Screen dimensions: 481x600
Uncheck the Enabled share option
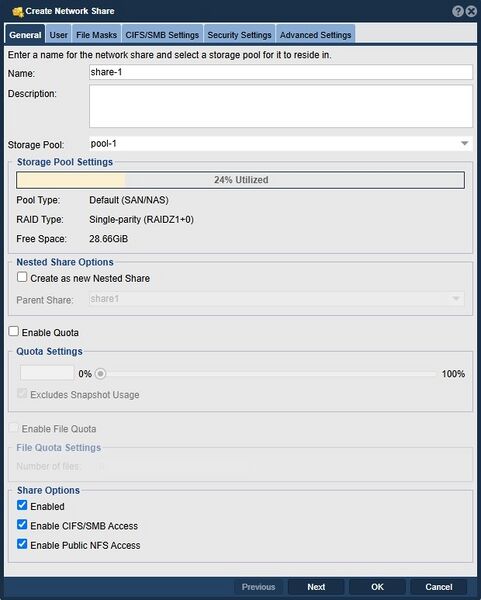coord(22,505)
